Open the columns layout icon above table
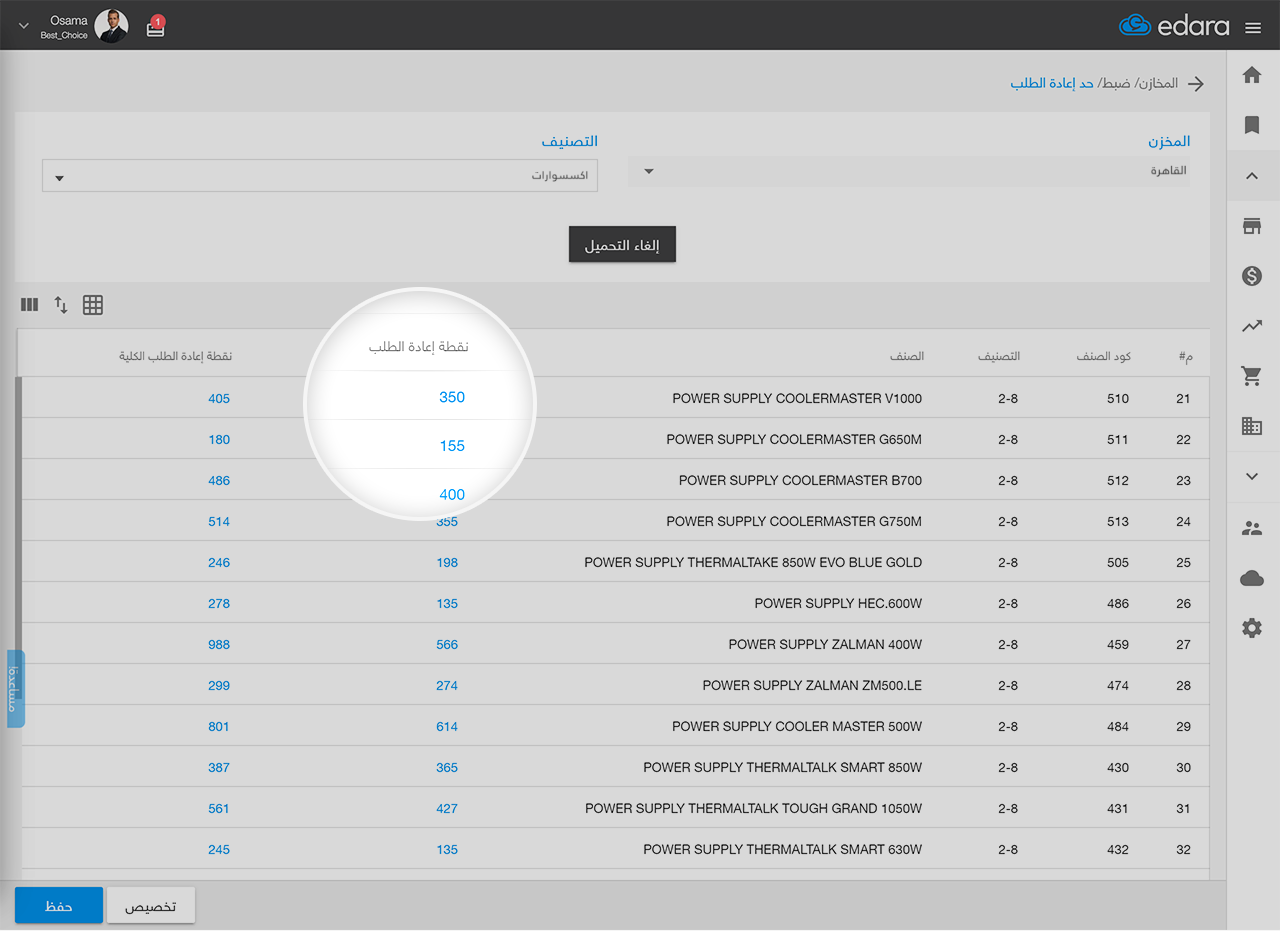This screenshot has height=931, width=1280. [x=29, y=305]
